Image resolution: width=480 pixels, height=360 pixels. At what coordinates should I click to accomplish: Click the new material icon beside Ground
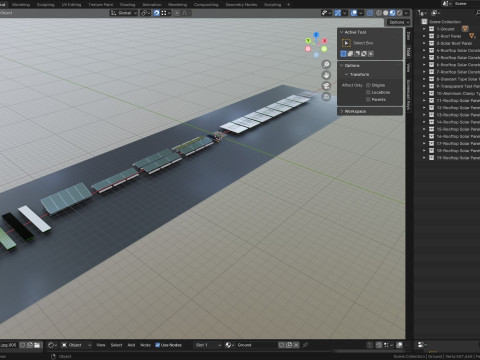(x=289, y=345)
